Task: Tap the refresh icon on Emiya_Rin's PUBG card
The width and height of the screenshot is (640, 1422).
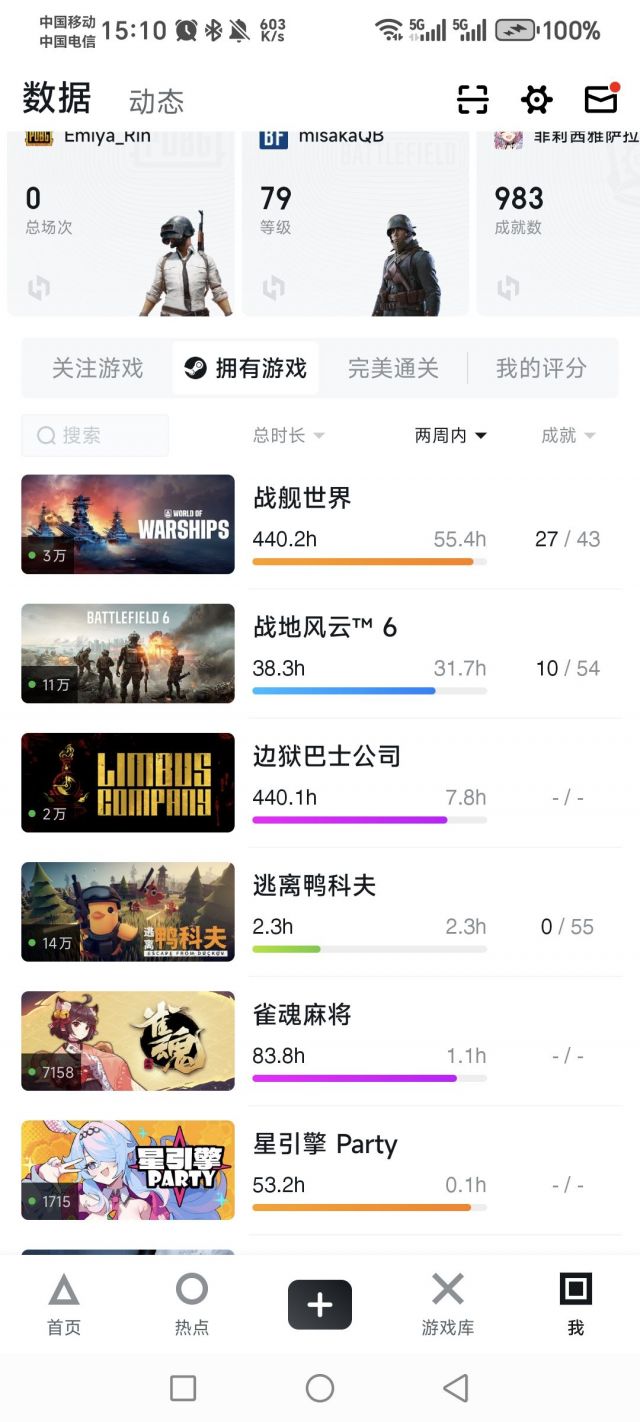Action: coord(38,287)
